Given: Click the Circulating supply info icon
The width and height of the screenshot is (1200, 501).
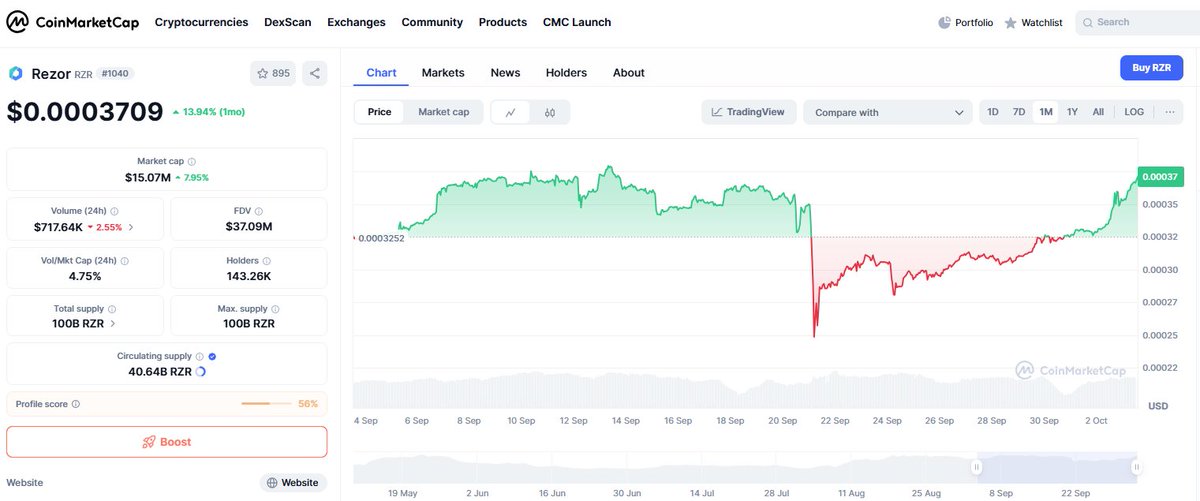Looking at the screenshot, I should pos(200,355).
